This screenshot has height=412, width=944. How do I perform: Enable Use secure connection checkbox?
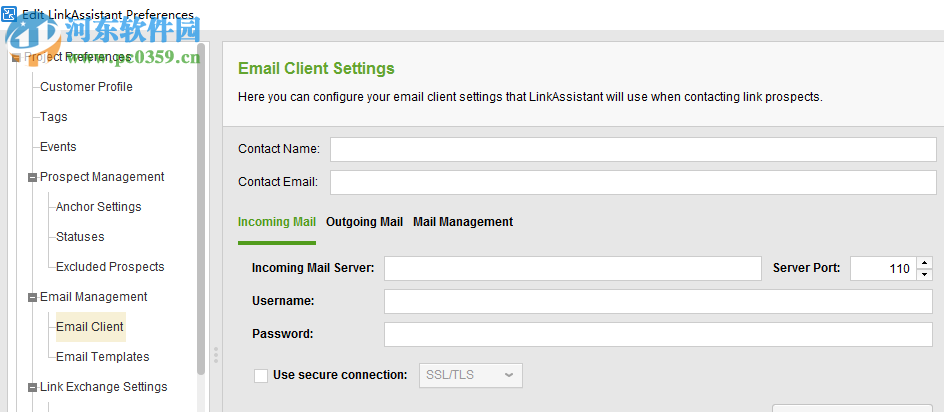261,376
